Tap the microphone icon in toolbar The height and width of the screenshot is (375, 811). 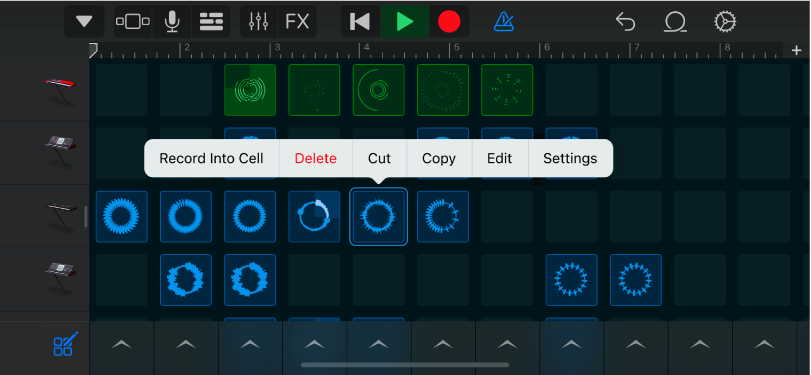(172, 22)
